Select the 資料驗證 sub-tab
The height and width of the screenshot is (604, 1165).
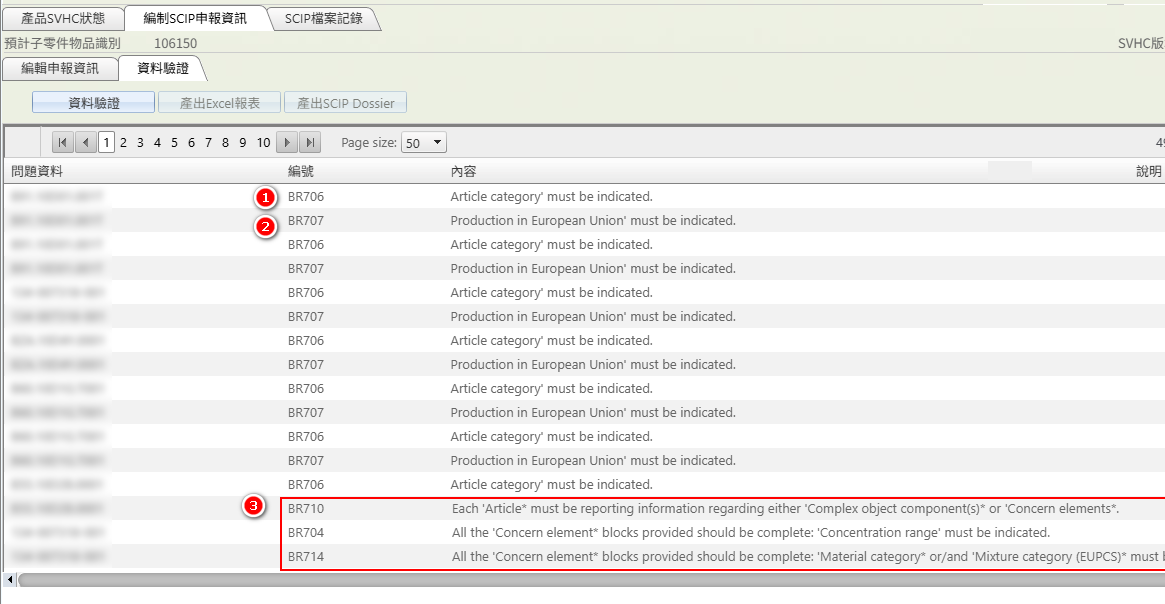162,68
